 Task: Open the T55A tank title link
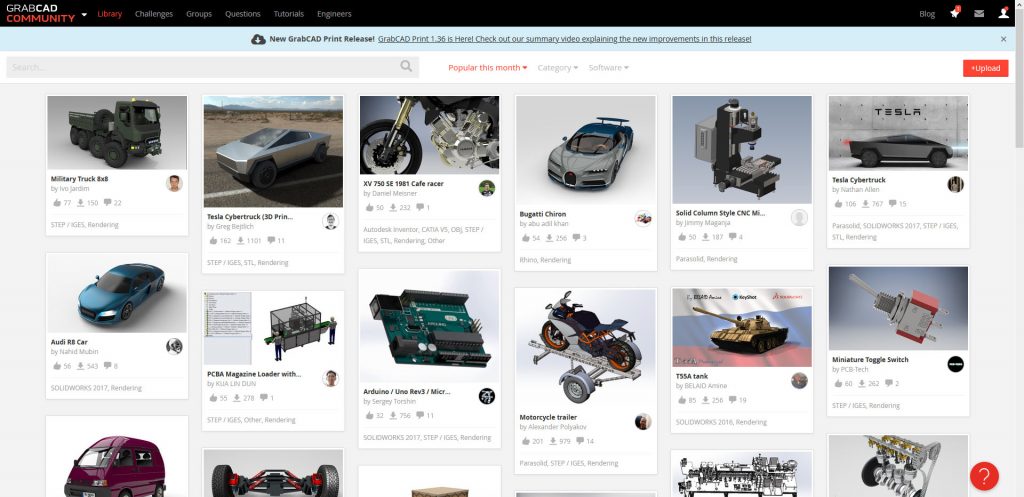[692, 376]
